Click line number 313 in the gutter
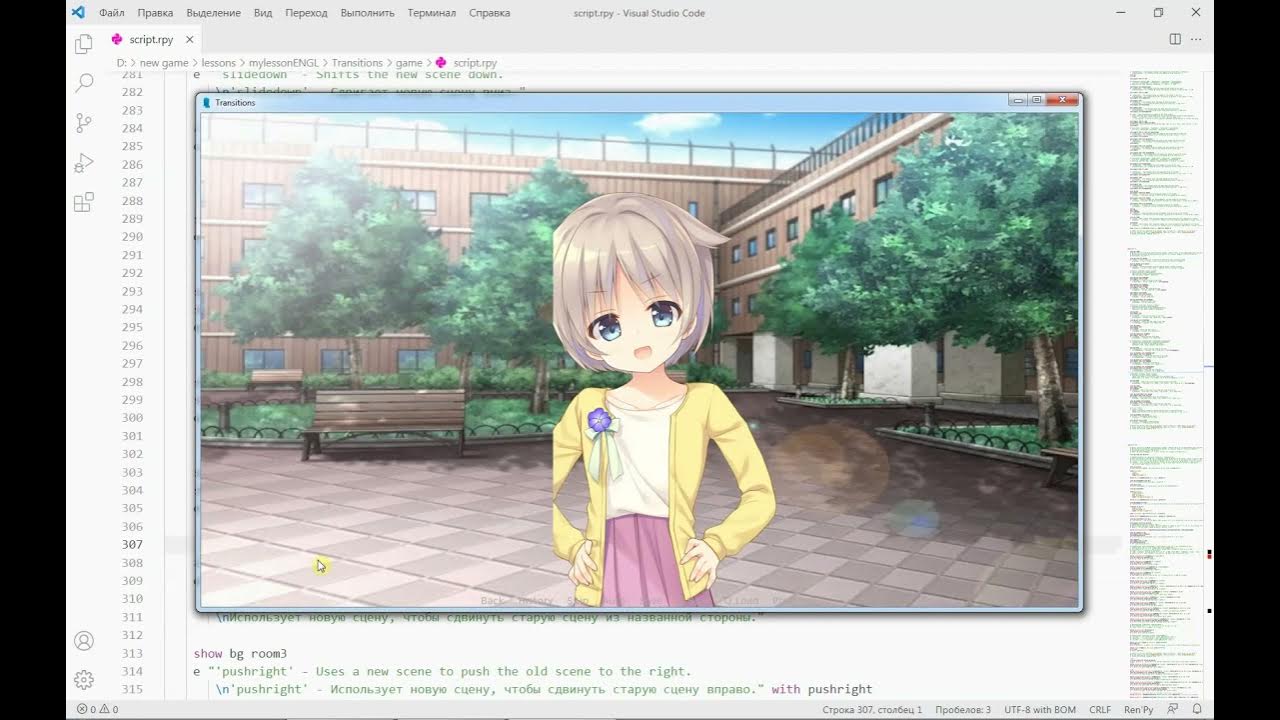 (x=132, y=653)
